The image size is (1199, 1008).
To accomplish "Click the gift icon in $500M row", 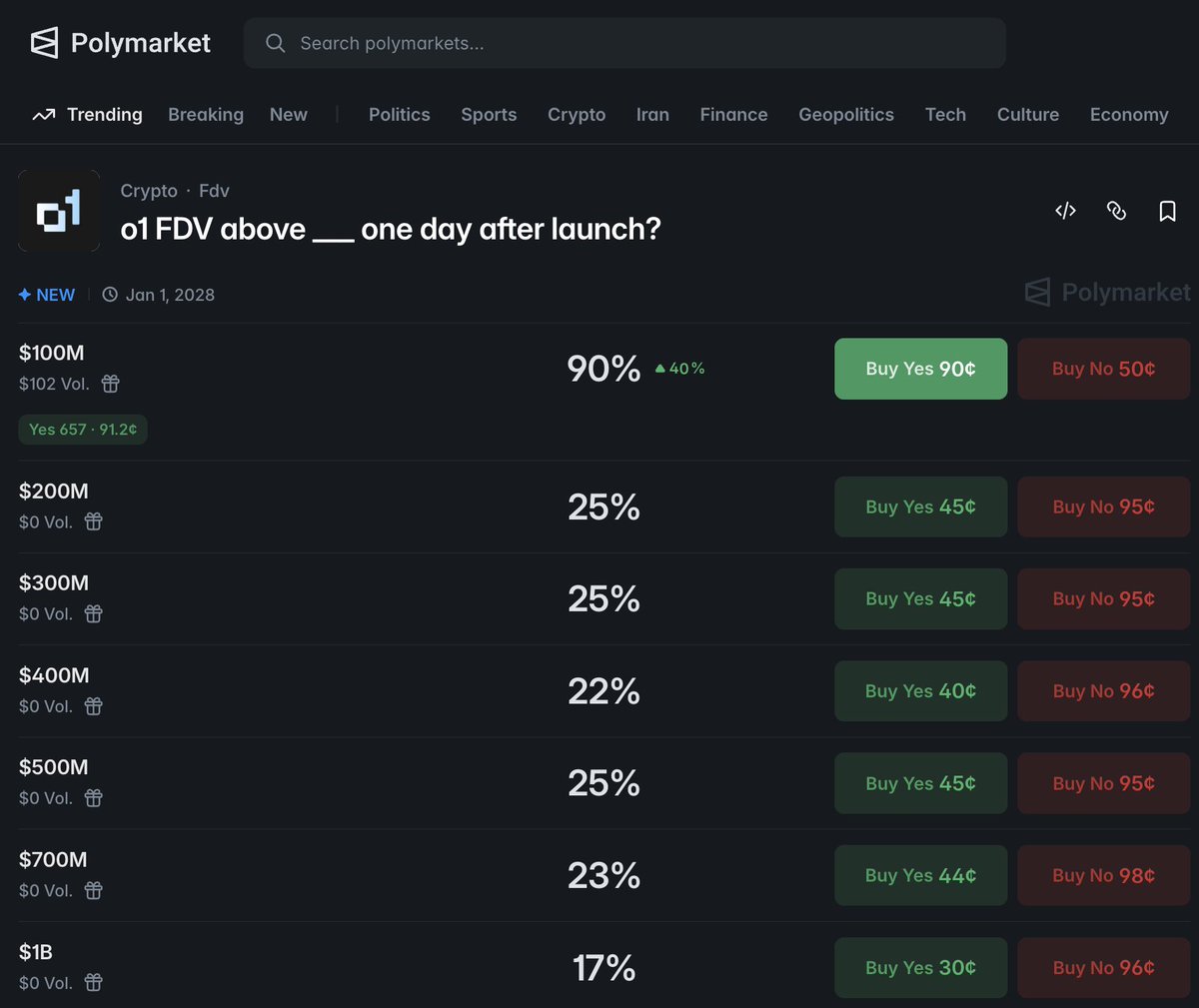I will 94,798.
